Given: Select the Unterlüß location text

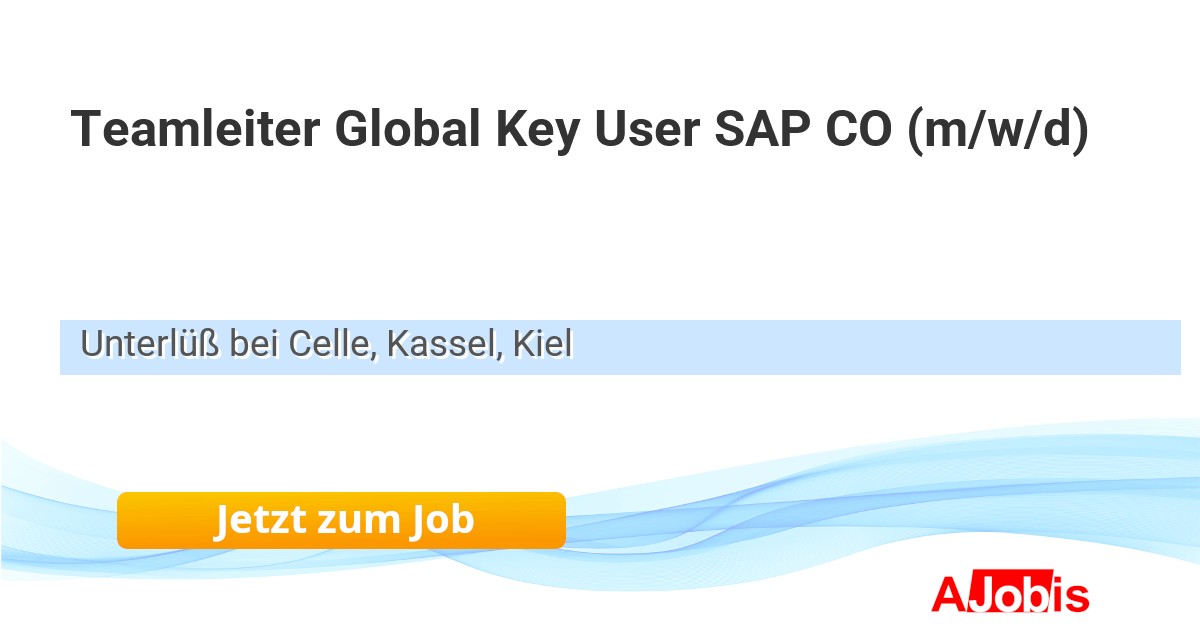Looking at the screenshot, I should click(x=151, y=345).
